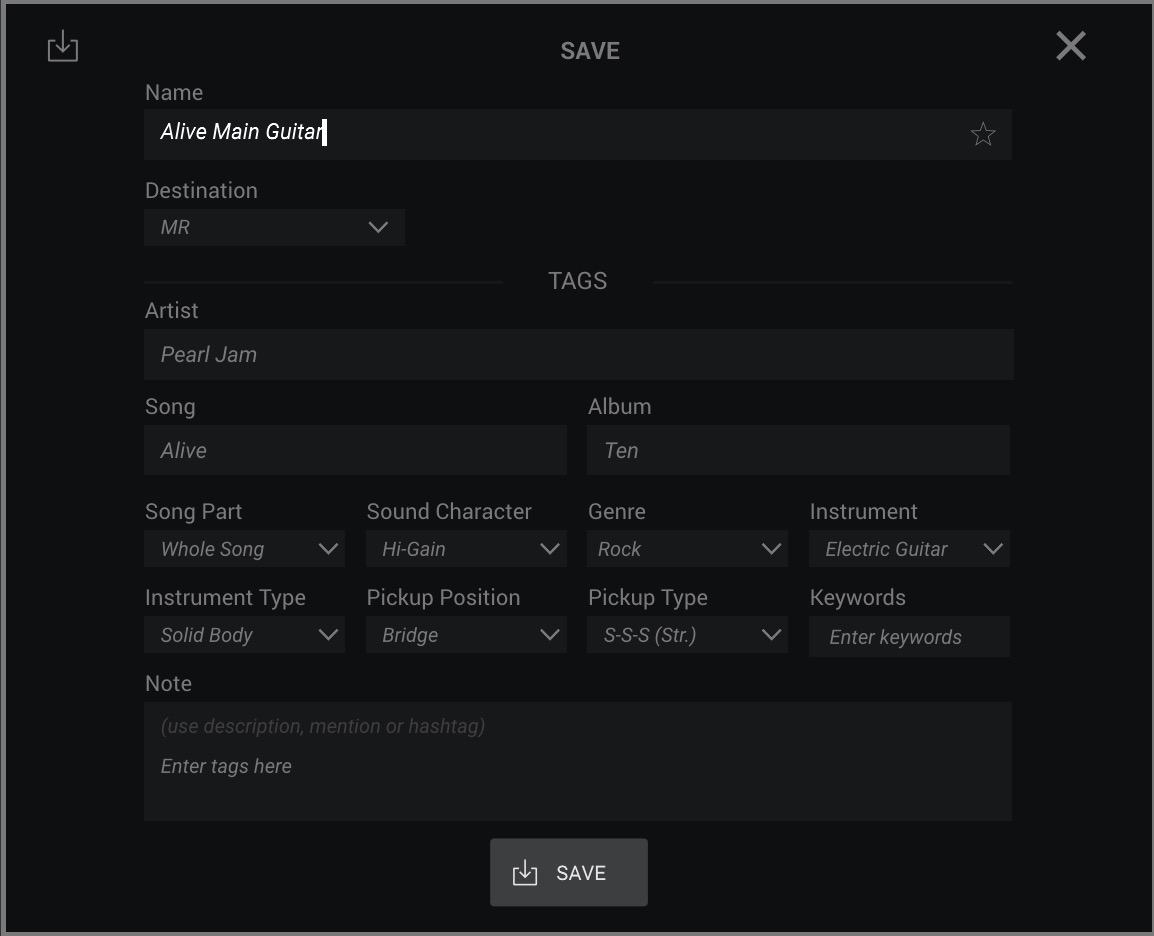Click the save-to-disk icon in top-left corner

[63, 46]
